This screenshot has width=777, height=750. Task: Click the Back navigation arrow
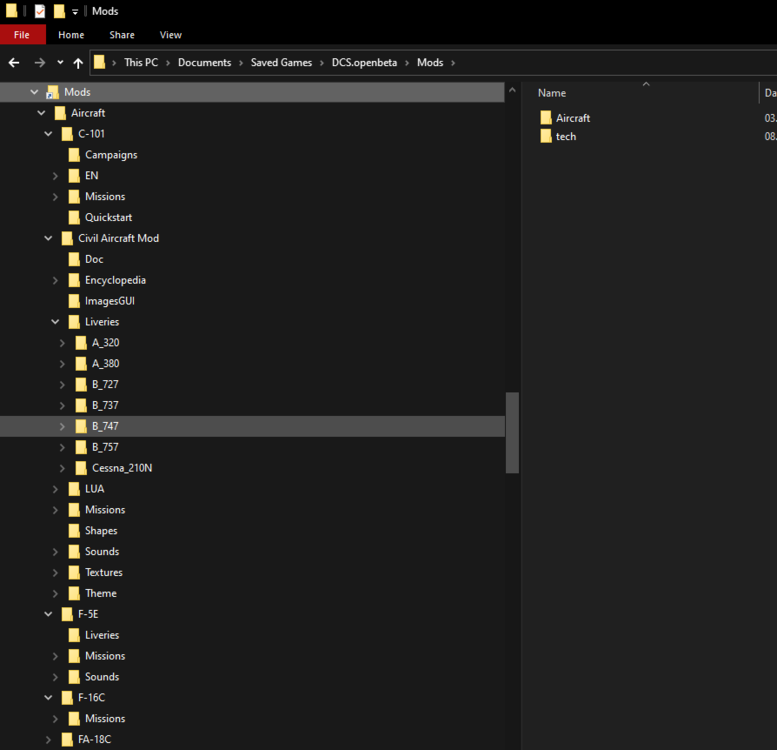14,62
